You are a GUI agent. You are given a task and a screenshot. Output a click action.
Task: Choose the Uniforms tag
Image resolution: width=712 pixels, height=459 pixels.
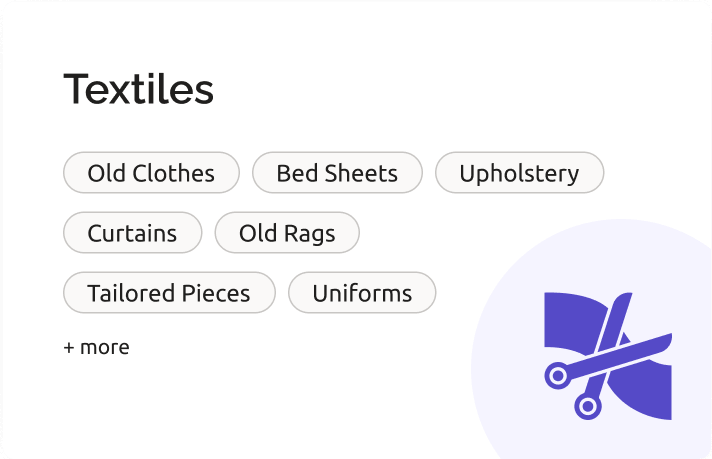pos(362,292)
